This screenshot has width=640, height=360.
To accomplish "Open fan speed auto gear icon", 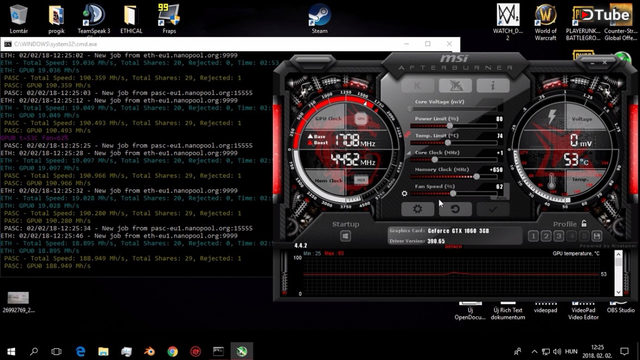I will [404, 193].
